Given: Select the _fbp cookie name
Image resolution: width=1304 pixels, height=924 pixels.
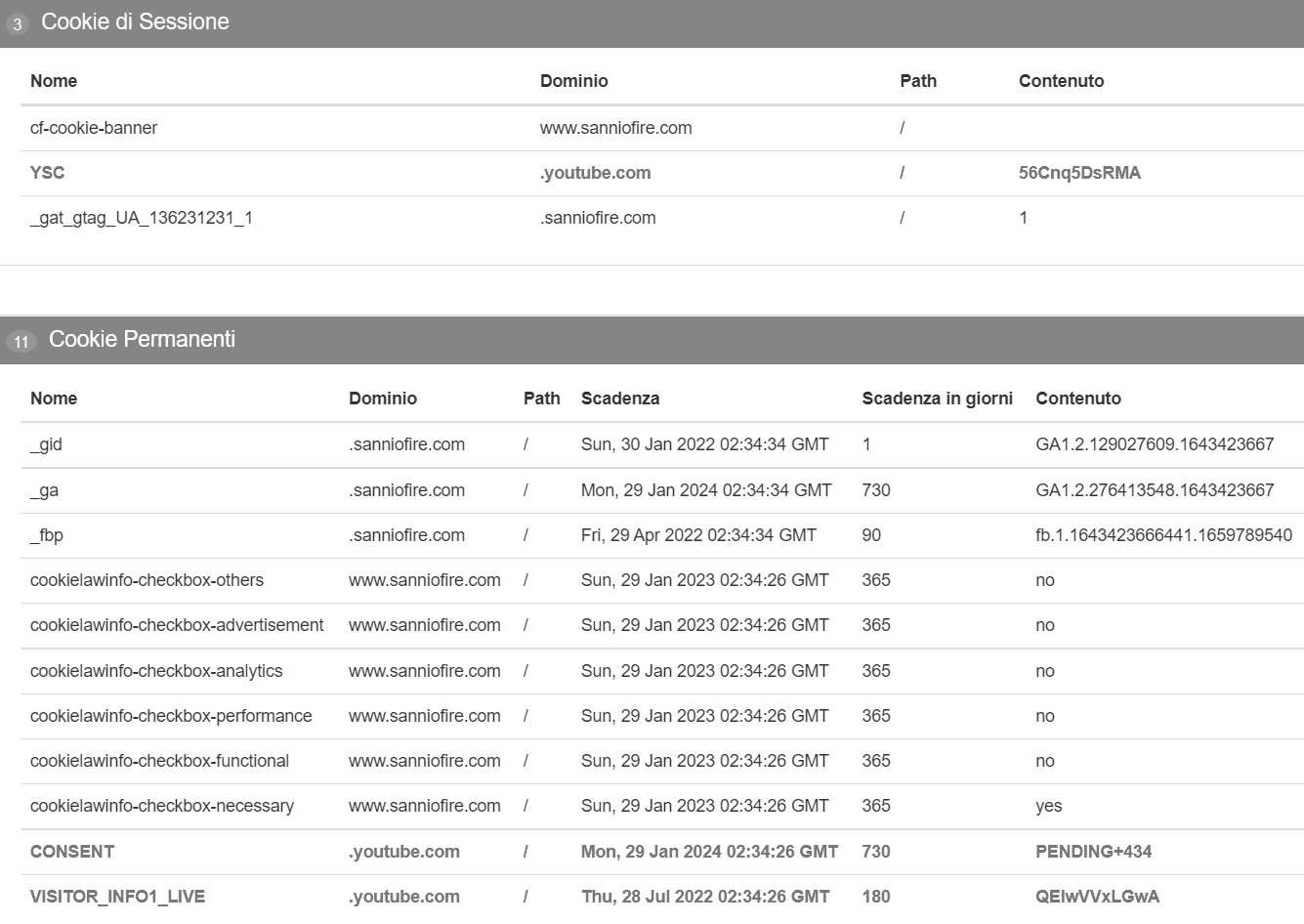Looking at the screenshot, I should coord(47,535).
